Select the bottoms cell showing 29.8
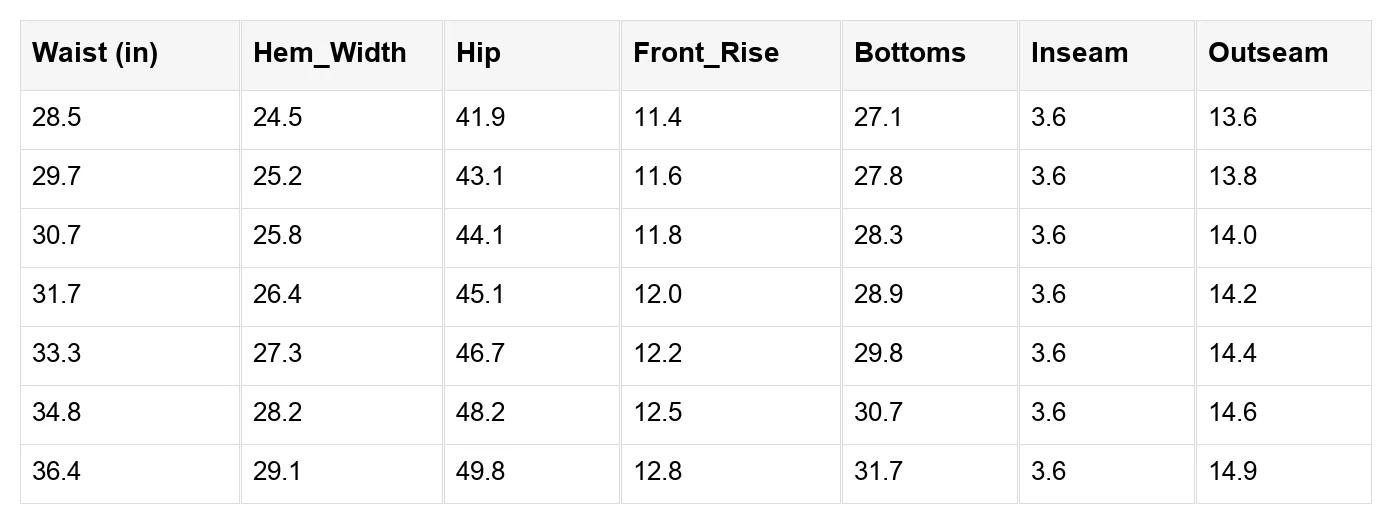Image resolution: width=1391 pixels, height=523 pixels. pos(930,356)
